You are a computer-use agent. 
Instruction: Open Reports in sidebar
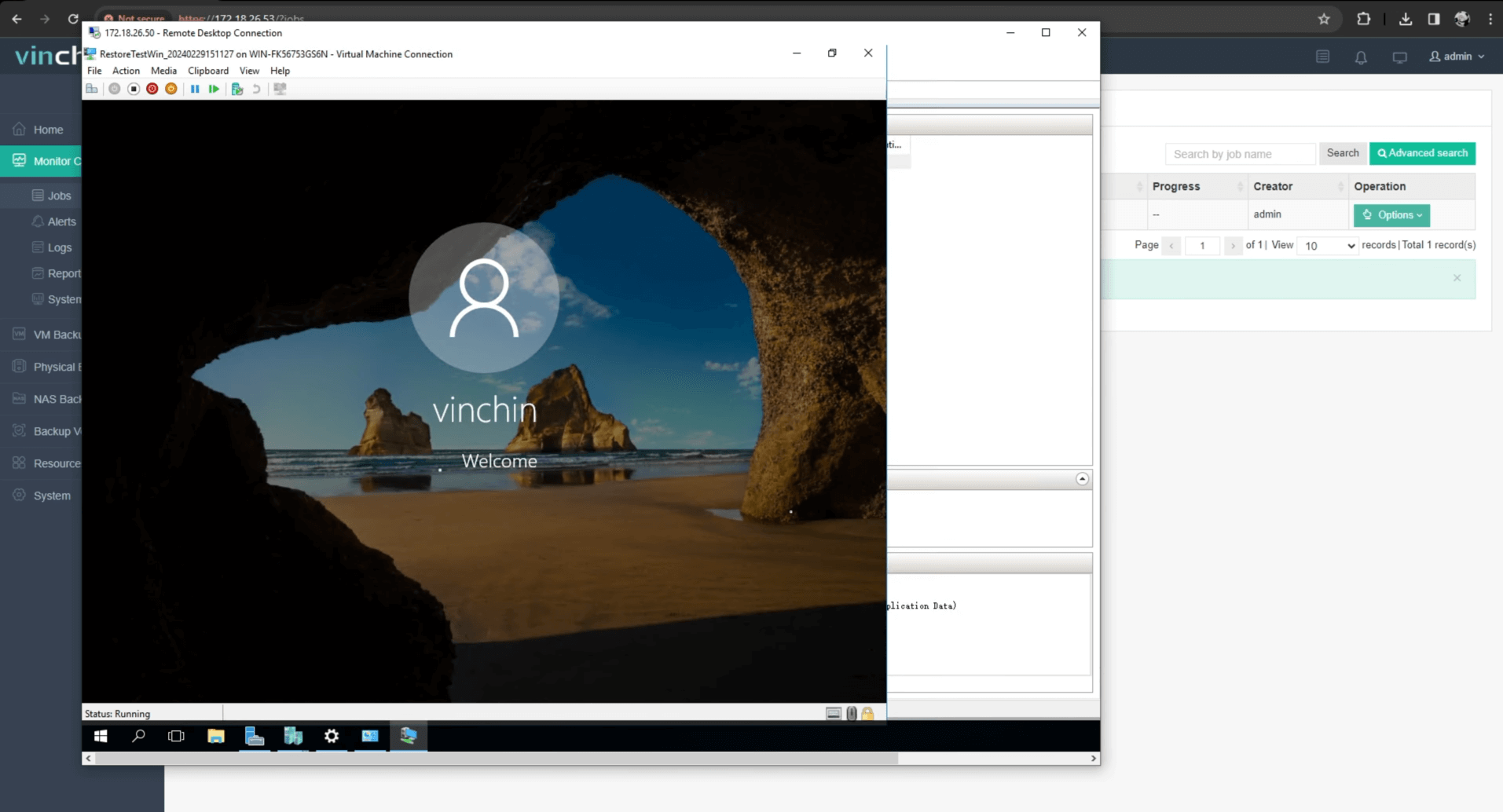[x=56, y=273]
